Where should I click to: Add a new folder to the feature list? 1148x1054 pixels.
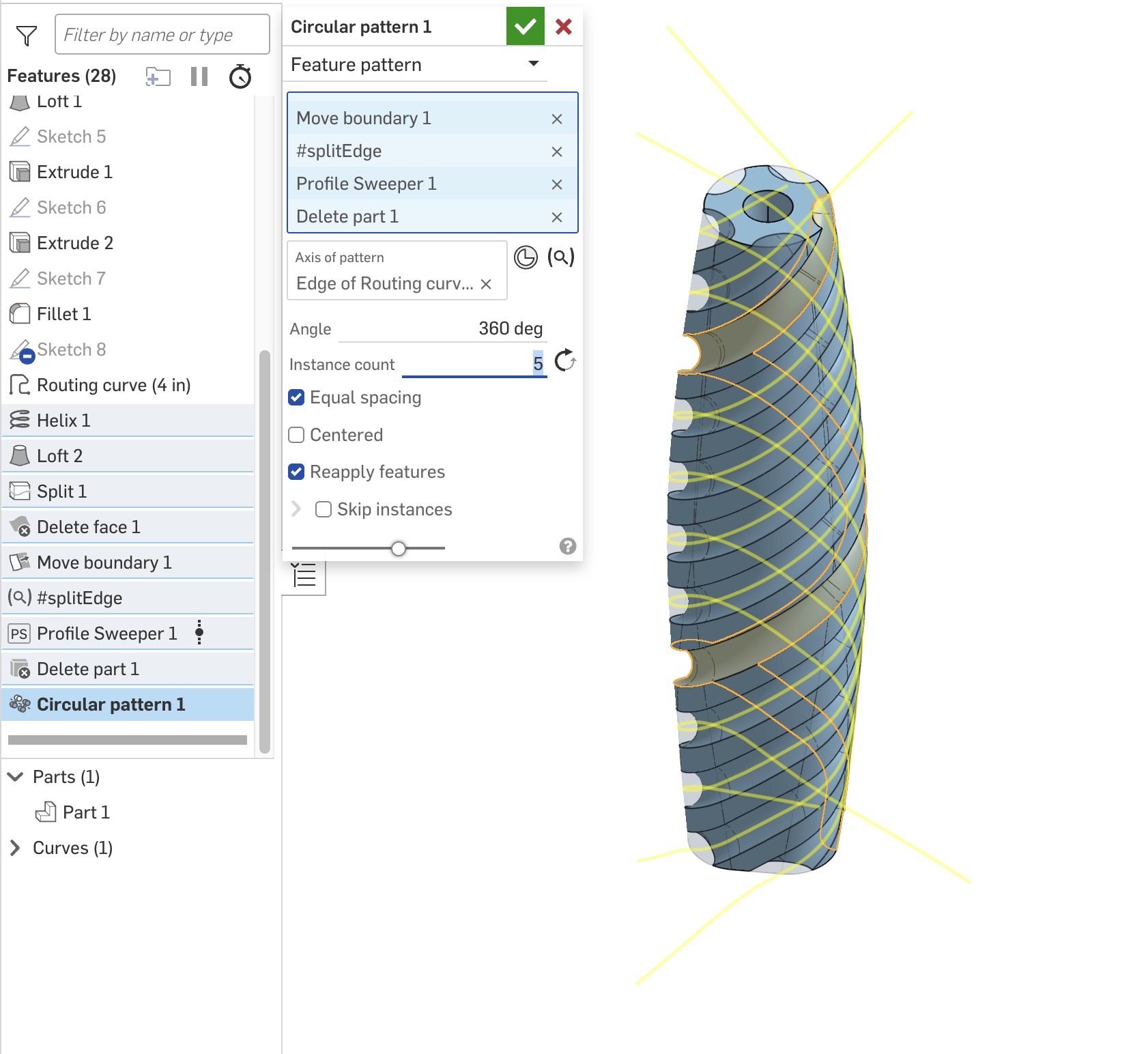coord(158,76)
